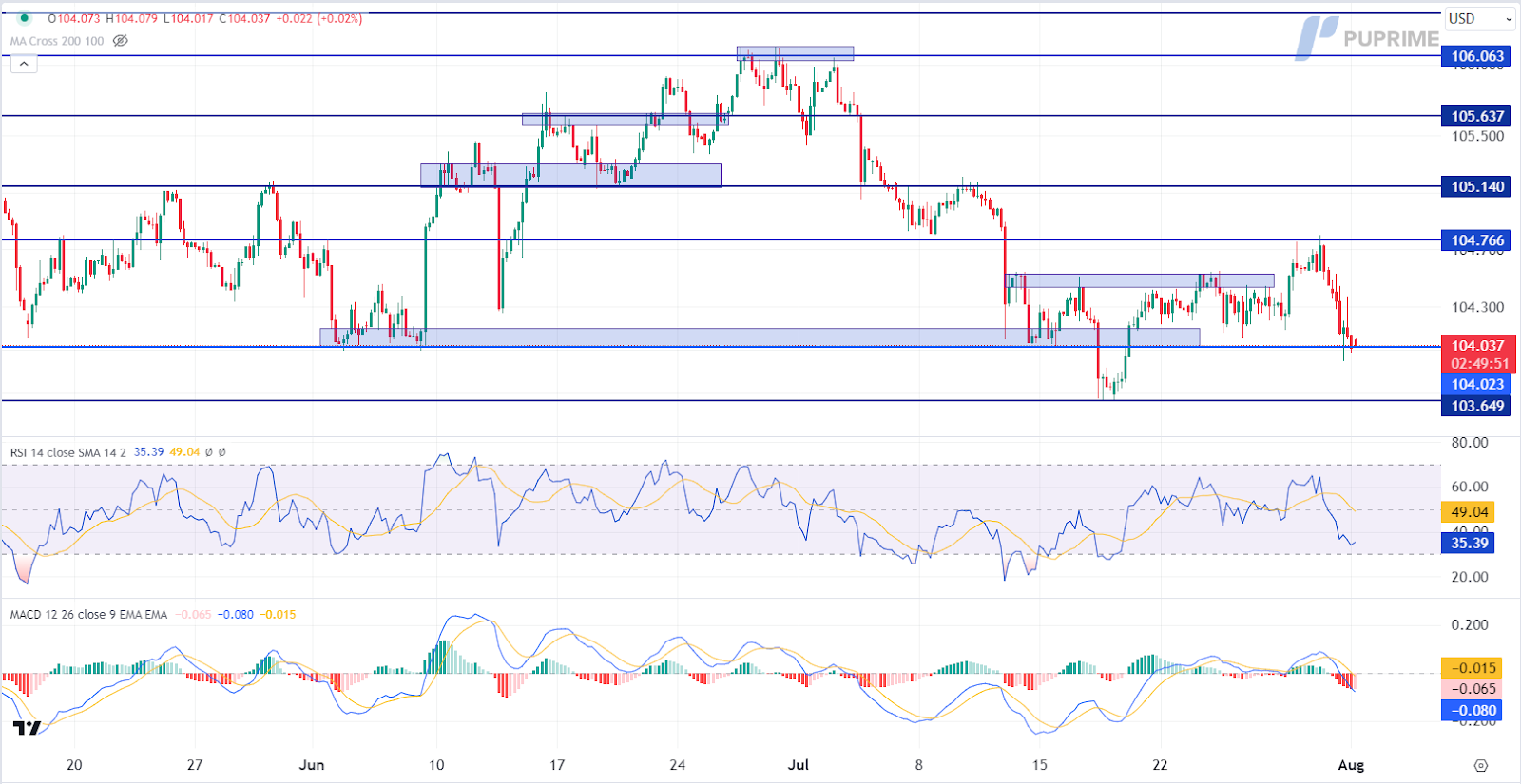The width and height of the screenshot is (1521, 784).
Task: Click the orange 49.04 RSI axis label
Action: point(1469,512)
